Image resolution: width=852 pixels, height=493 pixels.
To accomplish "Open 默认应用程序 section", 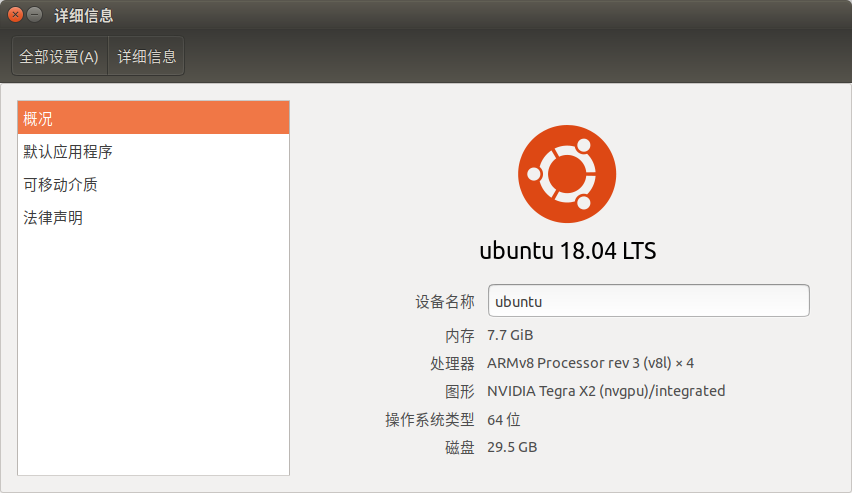I will [x=153, y=151].
